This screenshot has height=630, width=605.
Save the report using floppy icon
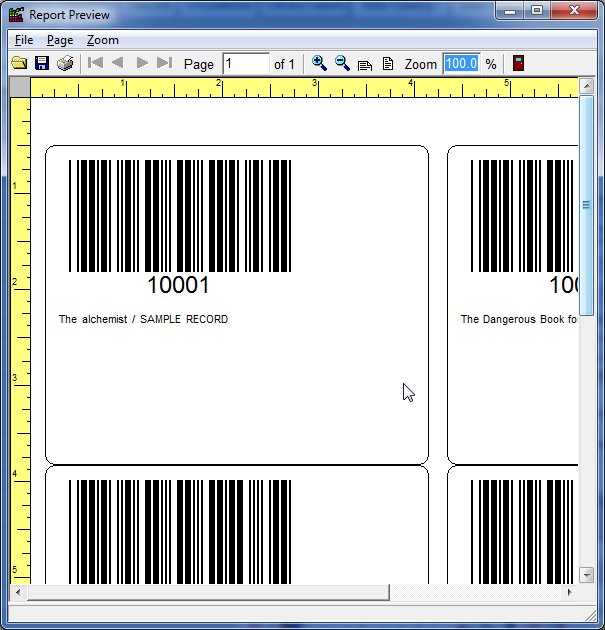tap(42, 63)
